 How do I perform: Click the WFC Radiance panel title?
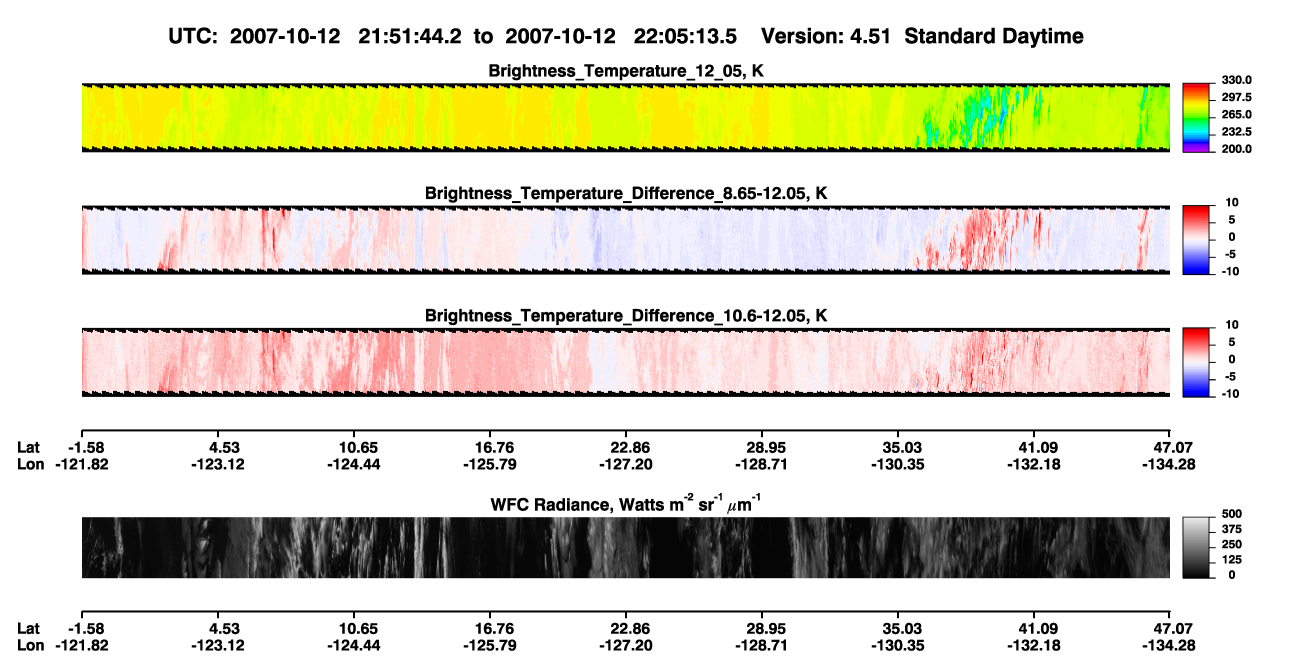(x=626, y=503)
